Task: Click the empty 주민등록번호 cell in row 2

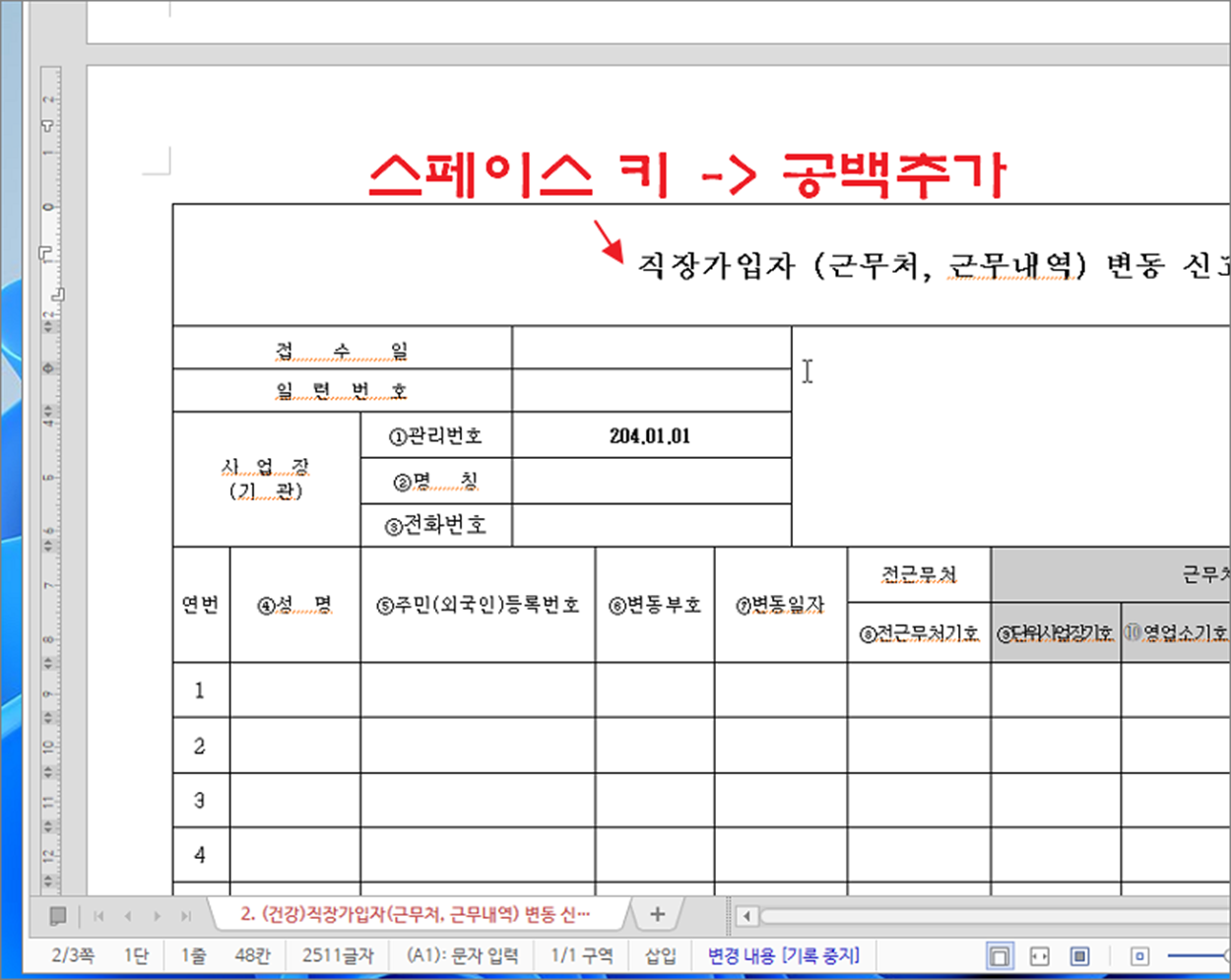Action: tap(478, 745)
